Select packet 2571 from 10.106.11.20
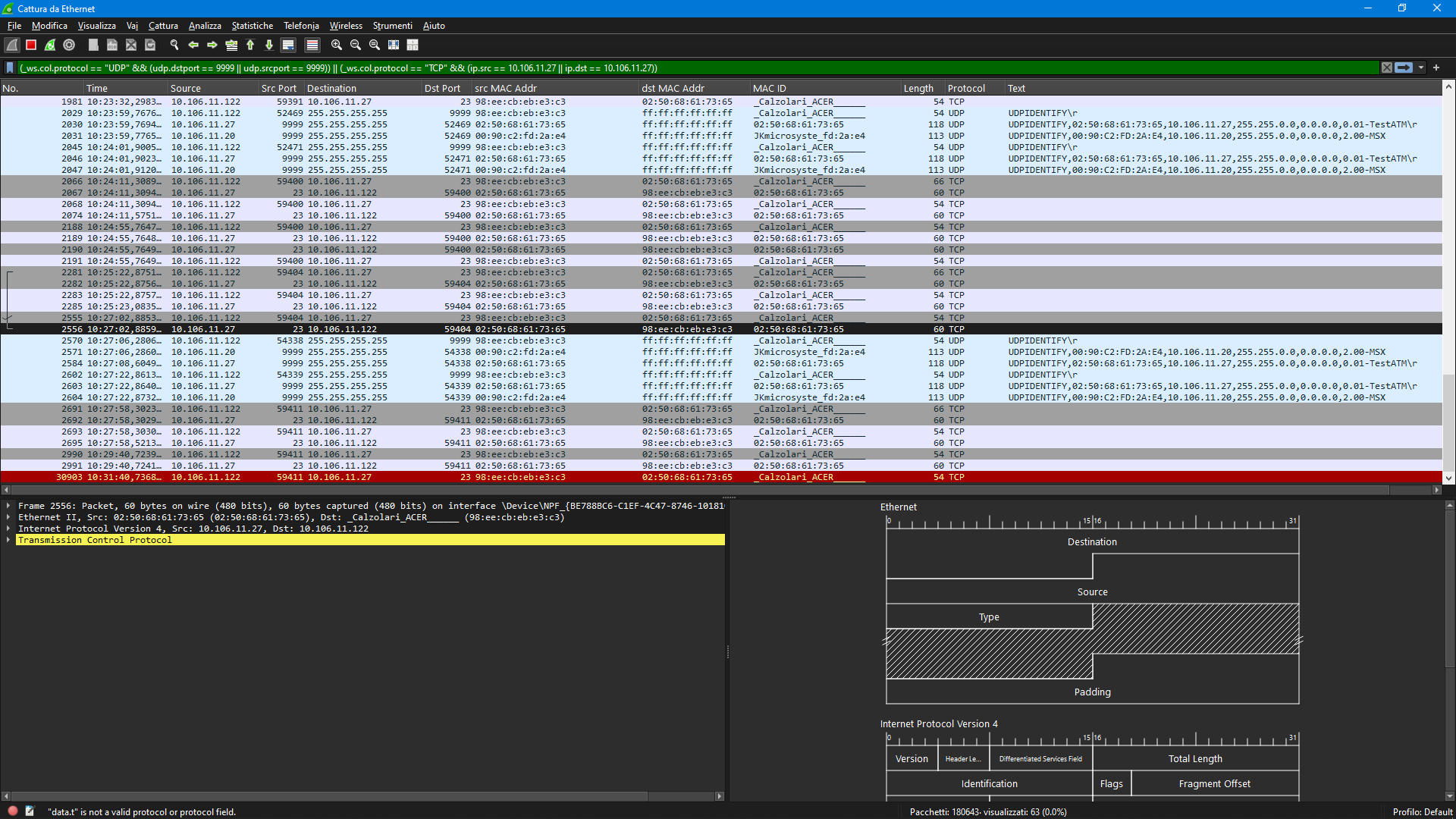Screen dimensions: 1456x819 pyautogui.click(x=720, y=352)
